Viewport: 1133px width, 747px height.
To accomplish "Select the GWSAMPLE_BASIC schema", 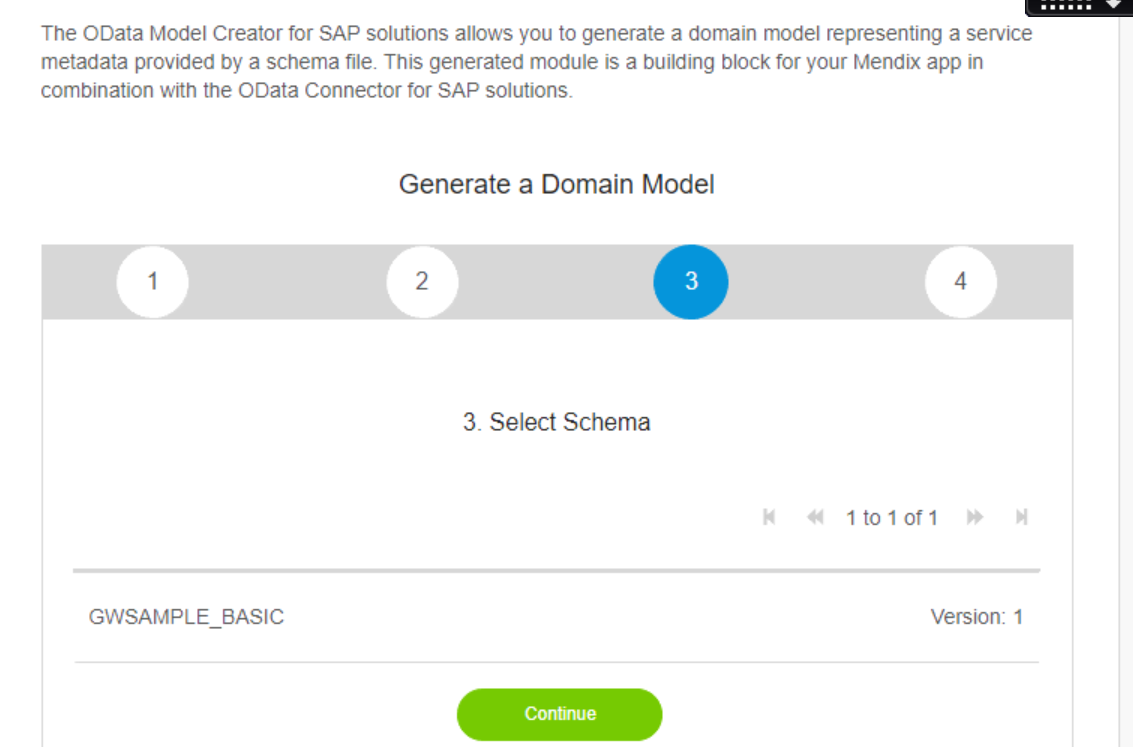I will pos(187,617).
